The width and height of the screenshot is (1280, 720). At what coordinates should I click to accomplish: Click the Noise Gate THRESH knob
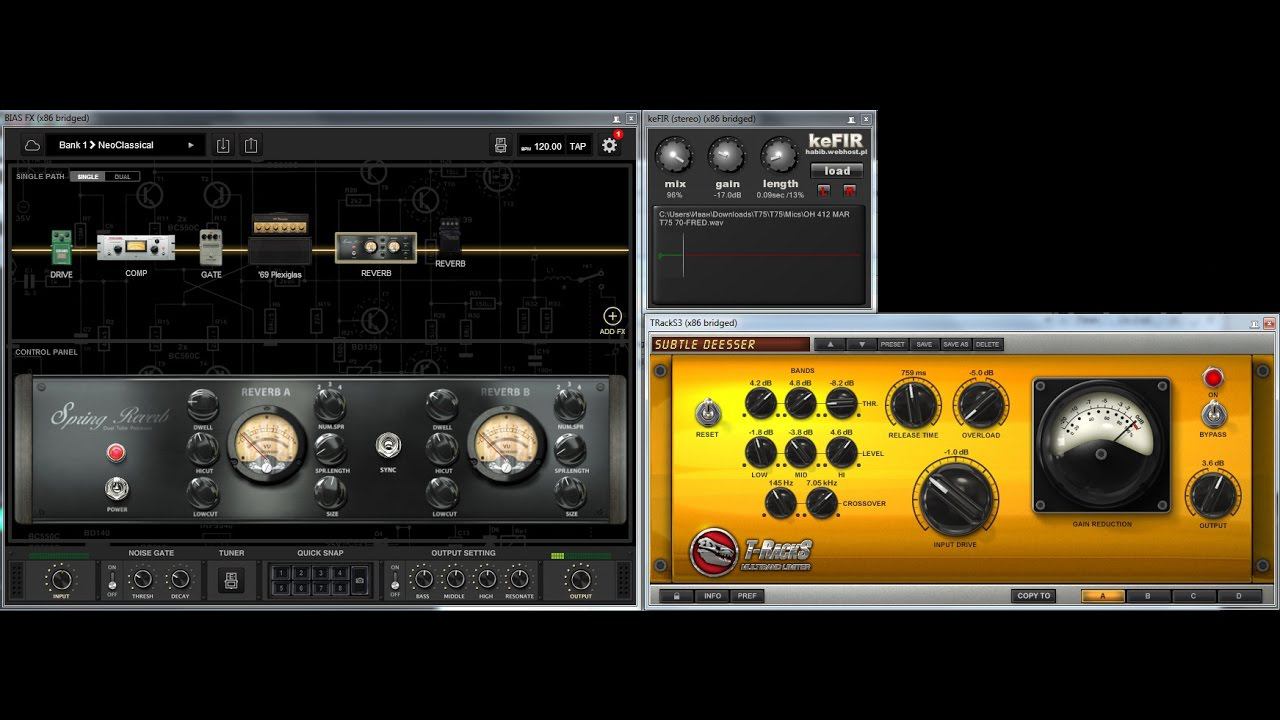tap(142, 580)
